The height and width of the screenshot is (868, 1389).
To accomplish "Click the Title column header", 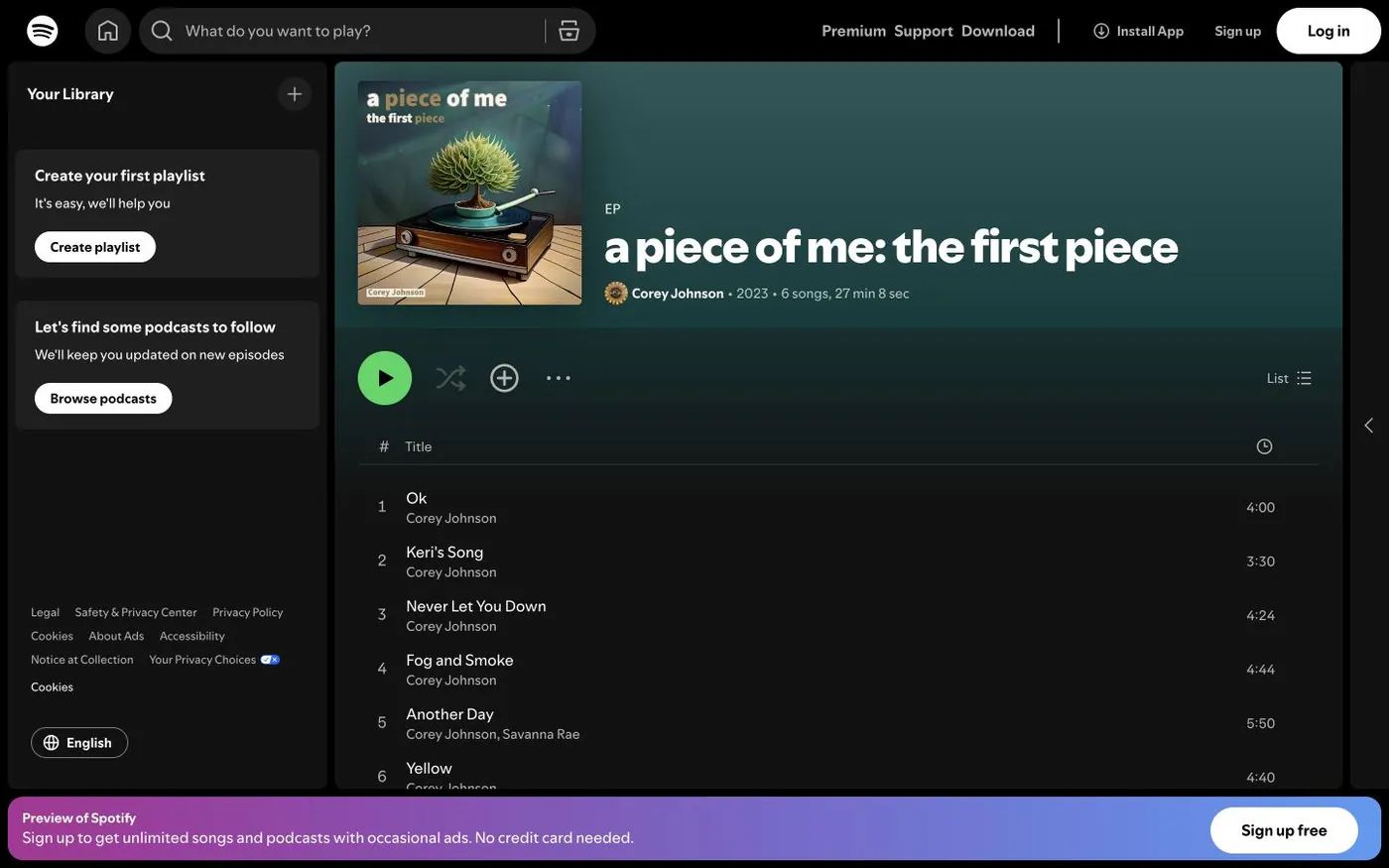I will (419, 446).
